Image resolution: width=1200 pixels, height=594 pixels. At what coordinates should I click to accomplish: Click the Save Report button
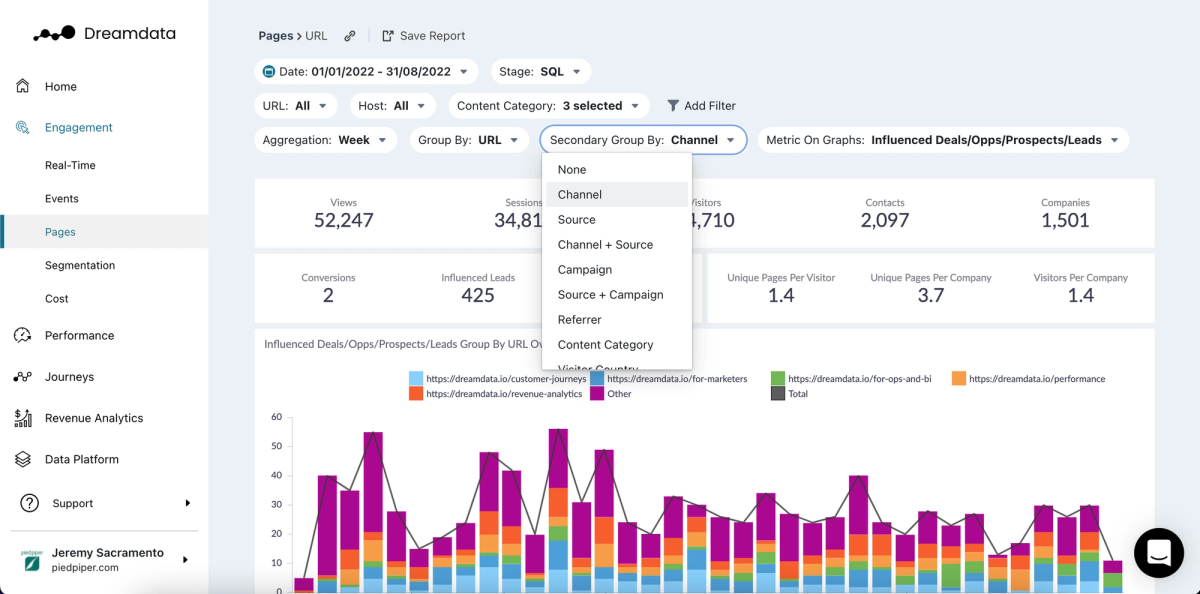tap(423, 36)
